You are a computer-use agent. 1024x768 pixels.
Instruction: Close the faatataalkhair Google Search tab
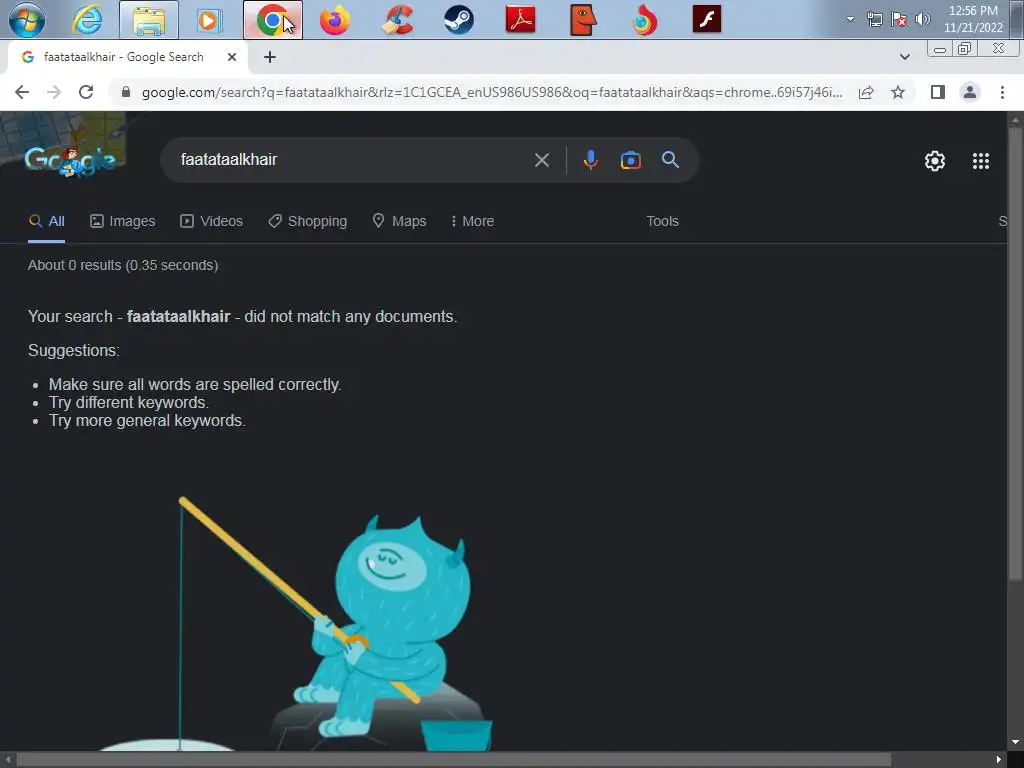click(232, 57)
